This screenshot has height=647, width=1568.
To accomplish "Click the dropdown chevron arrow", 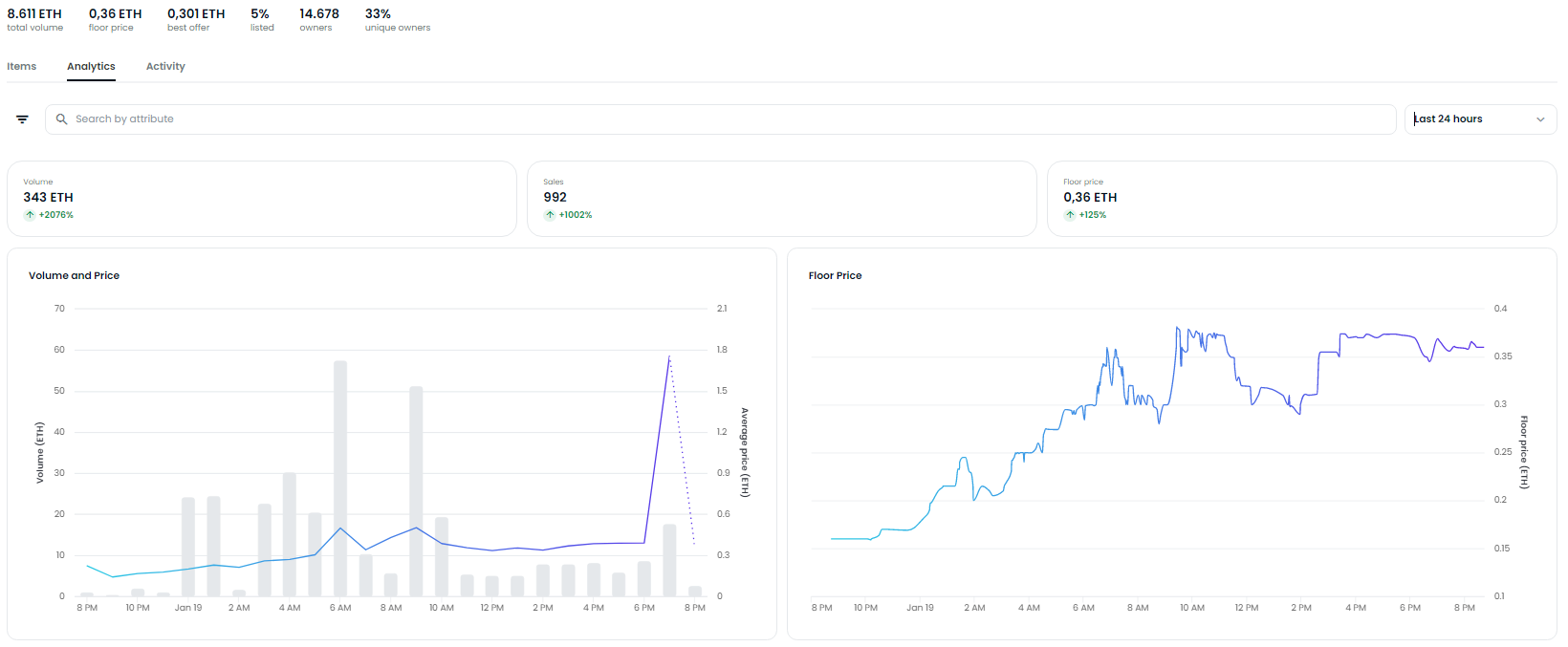I will click(1540, 119).
